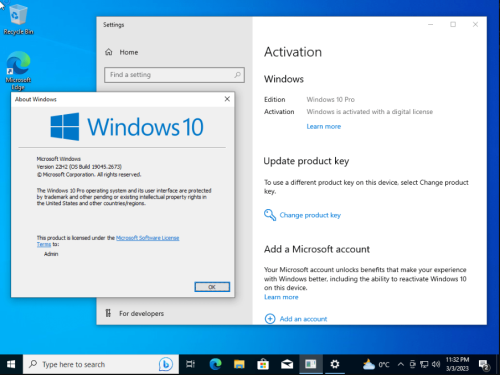The width and height of the screenshot is (500, 375).
Task: Open File Explorer on the taskbar
Action: 239,364
